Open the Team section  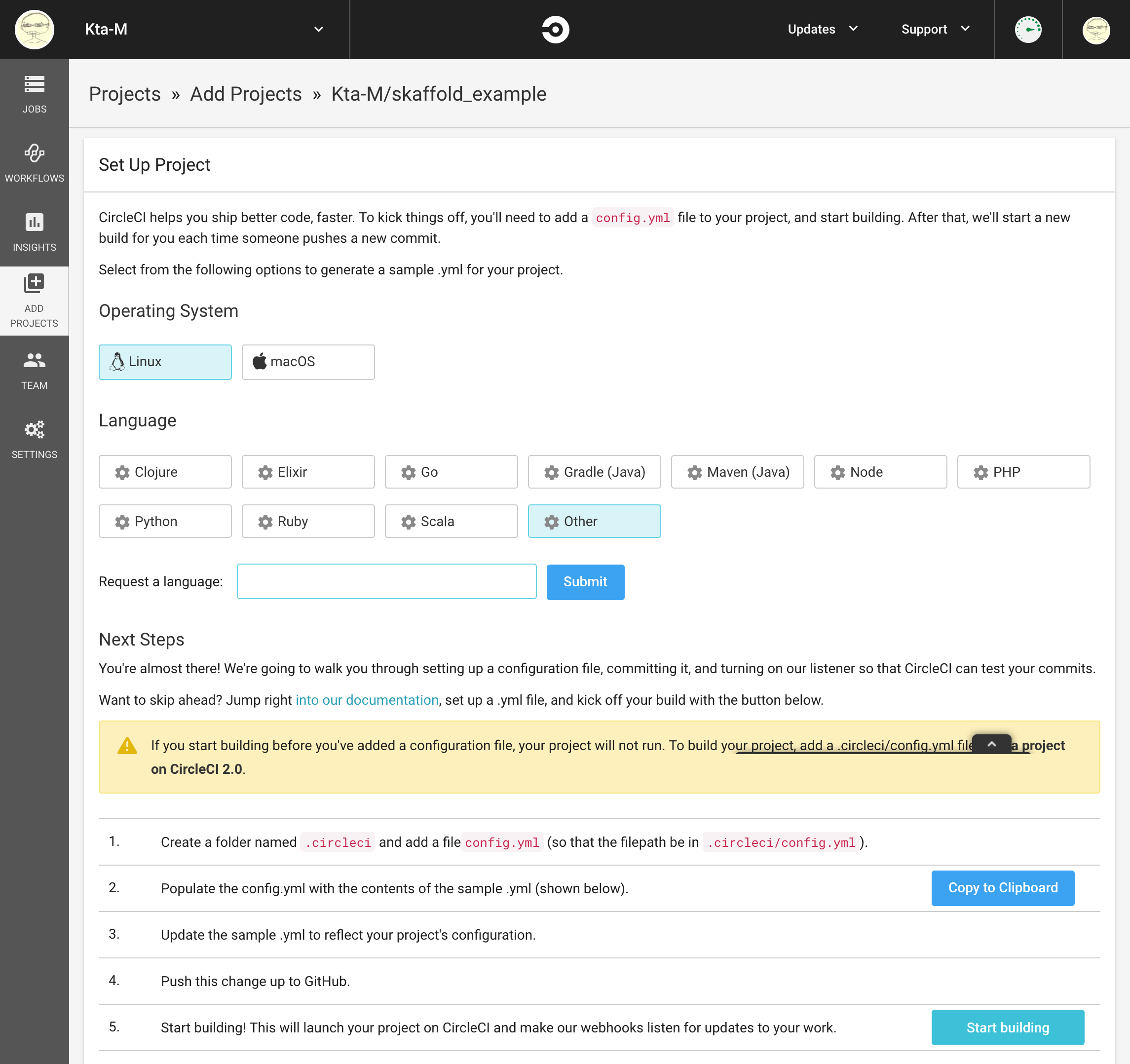(34, 371)
